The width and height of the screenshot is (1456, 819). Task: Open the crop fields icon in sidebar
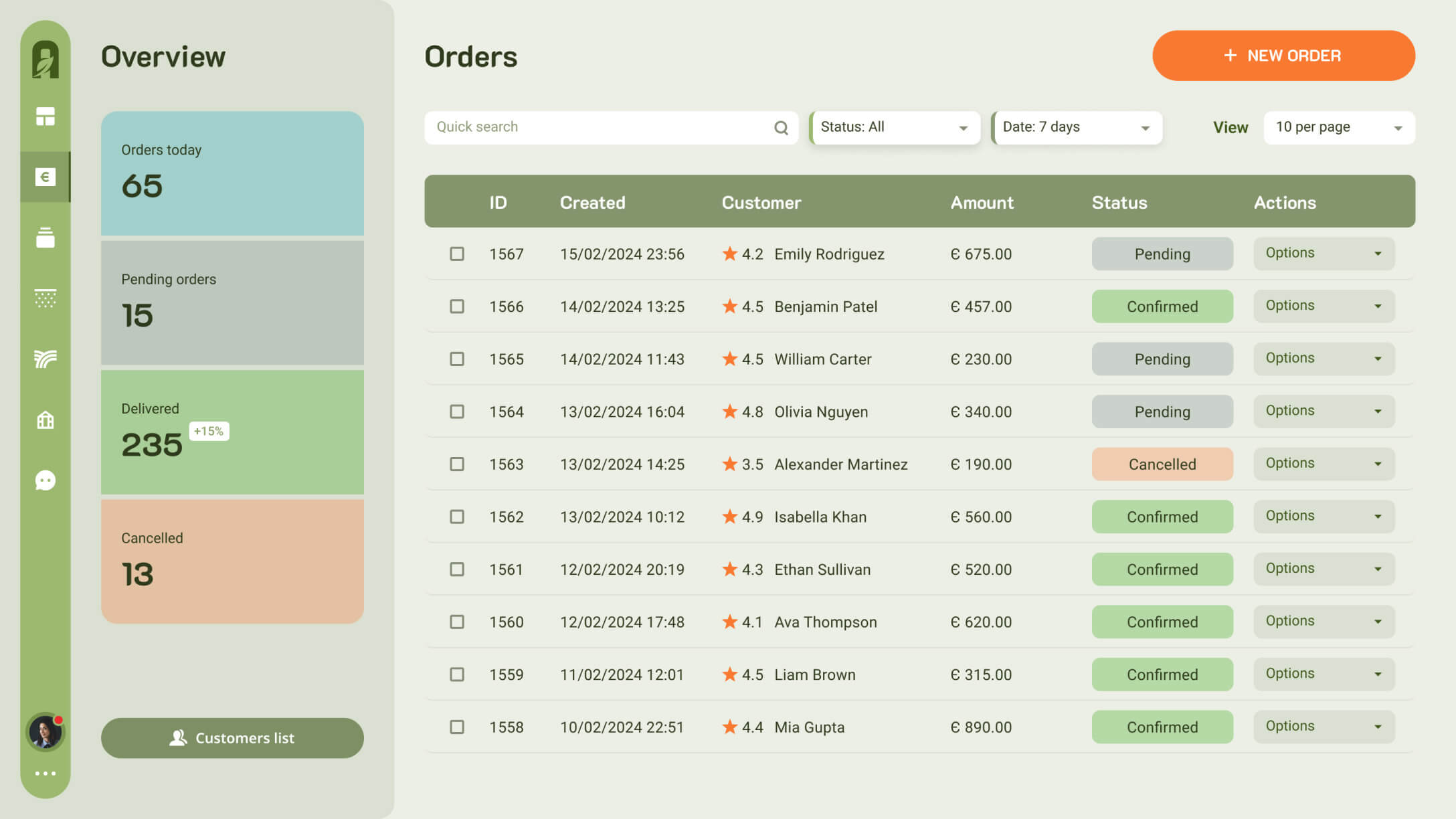click(x=45, y=359)
